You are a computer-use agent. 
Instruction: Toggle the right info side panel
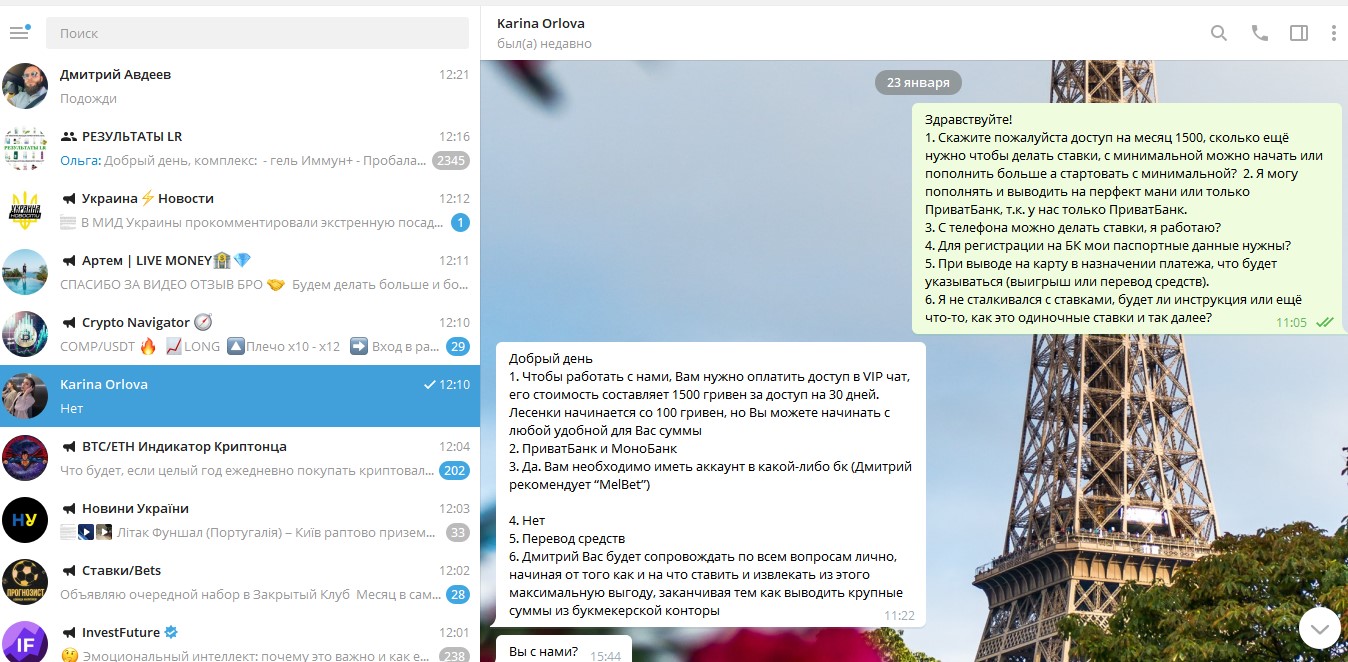(x=1299, y=33)
